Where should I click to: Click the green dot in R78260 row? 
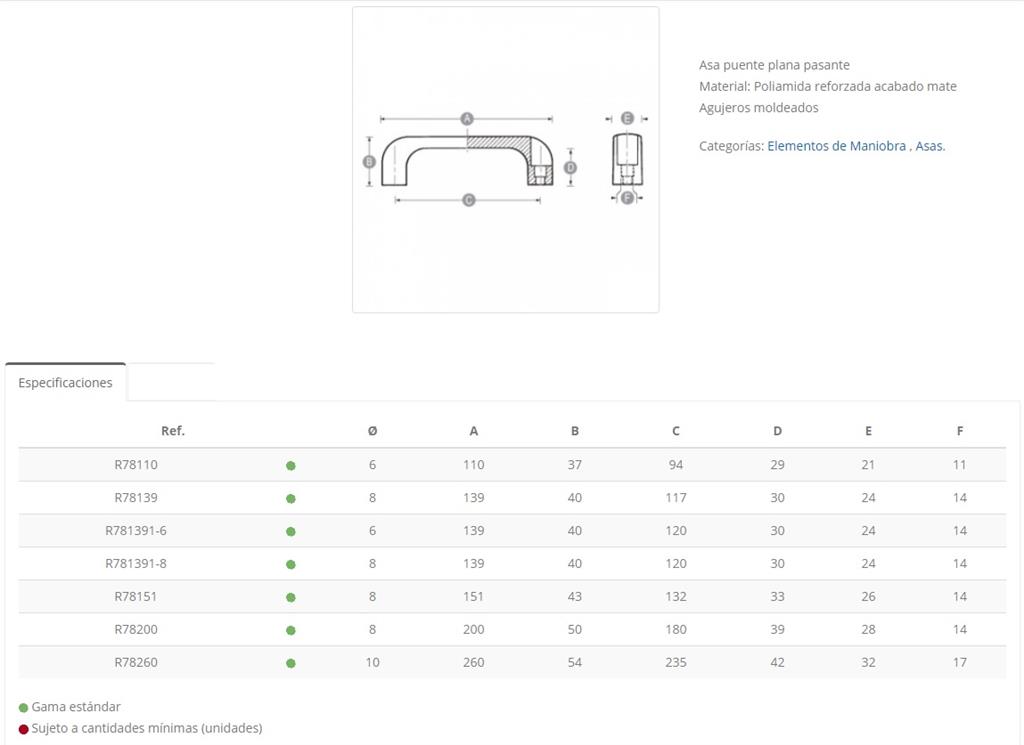pyautogui.click(x=291, y=663)
